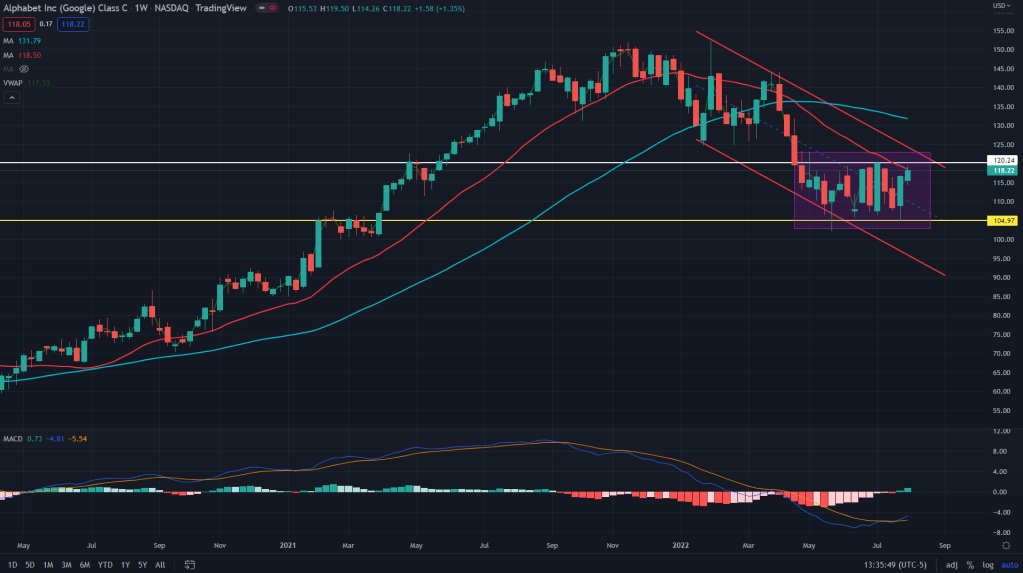Open the go-to-date calendar icon
The width and height of the screenshot is (1023, 573).
(x=189, y=564)
